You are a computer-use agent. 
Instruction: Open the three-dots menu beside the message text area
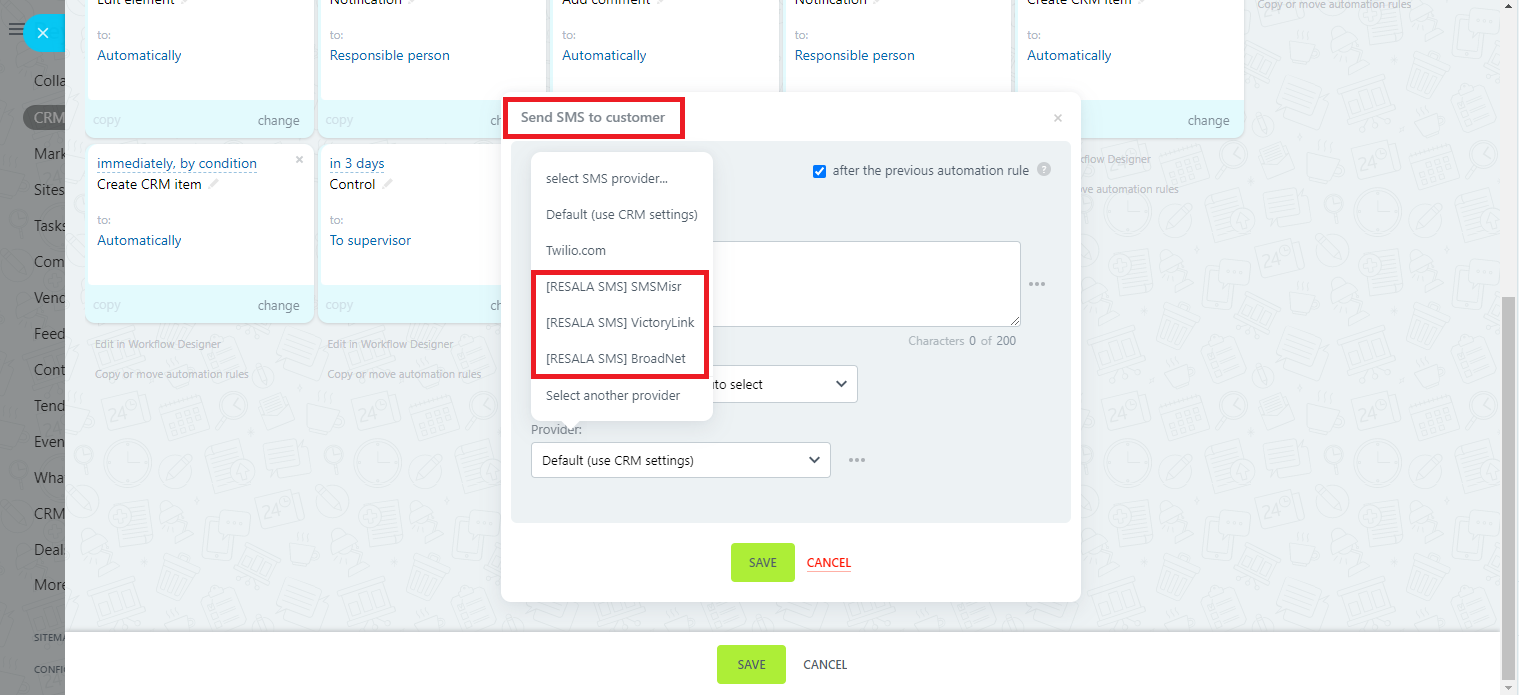tap(1037, 284)
